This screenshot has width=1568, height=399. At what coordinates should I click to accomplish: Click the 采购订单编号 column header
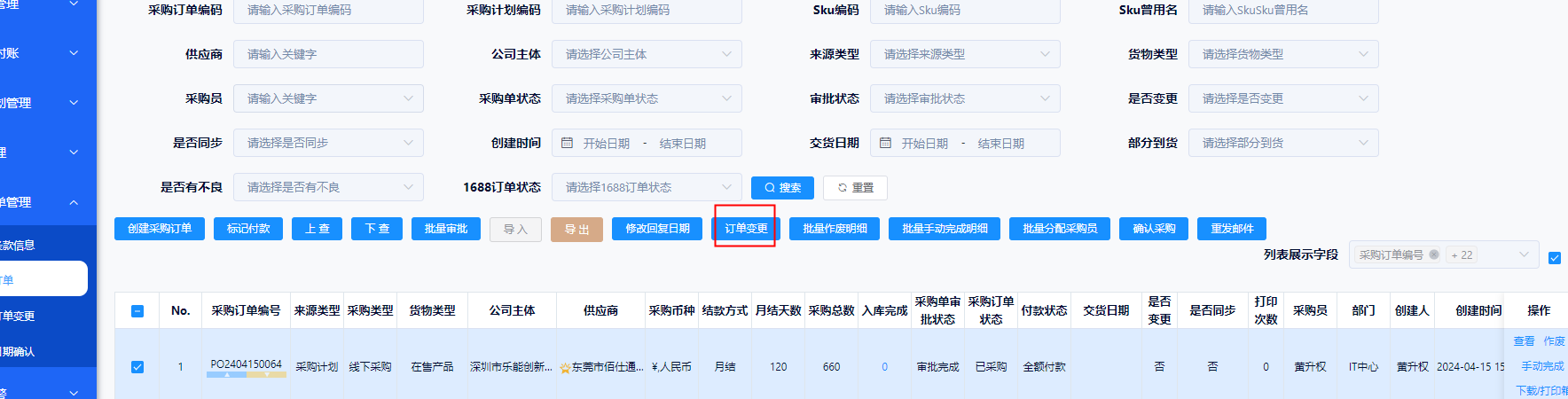click(246, 311)
